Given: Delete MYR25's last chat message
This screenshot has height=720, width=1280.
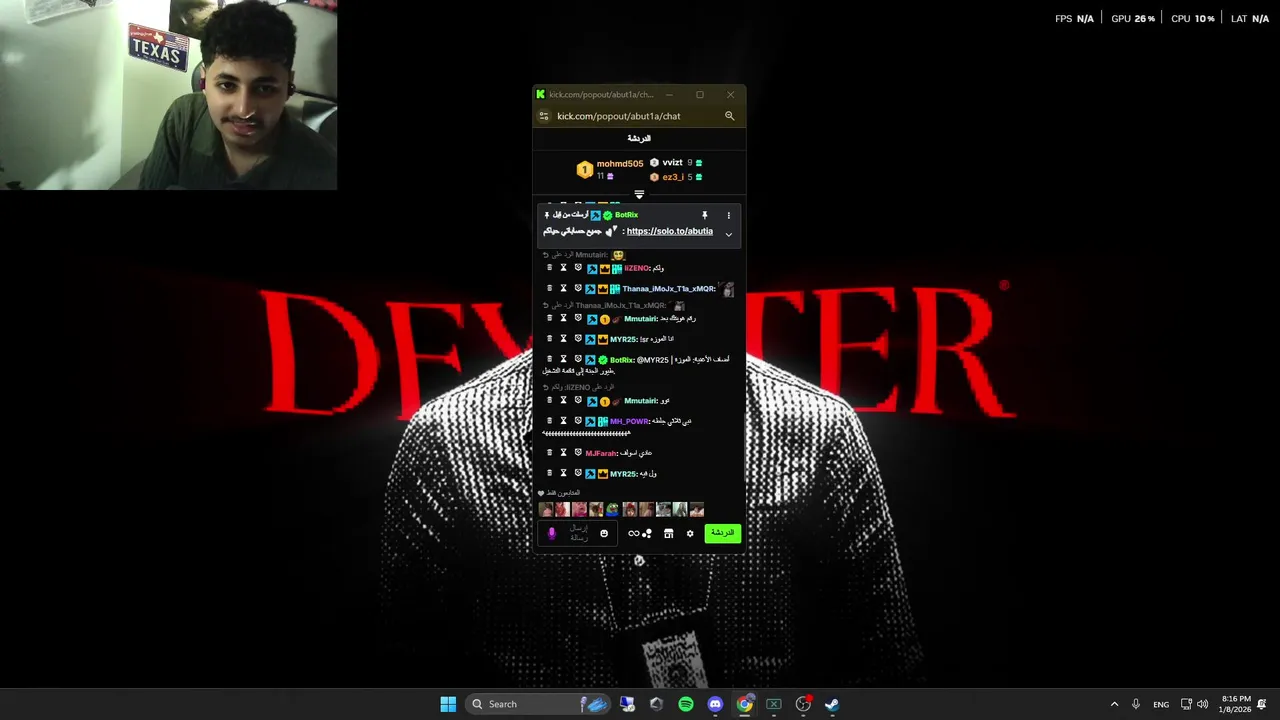Looking at the screenshot, I should click(549, 473).
